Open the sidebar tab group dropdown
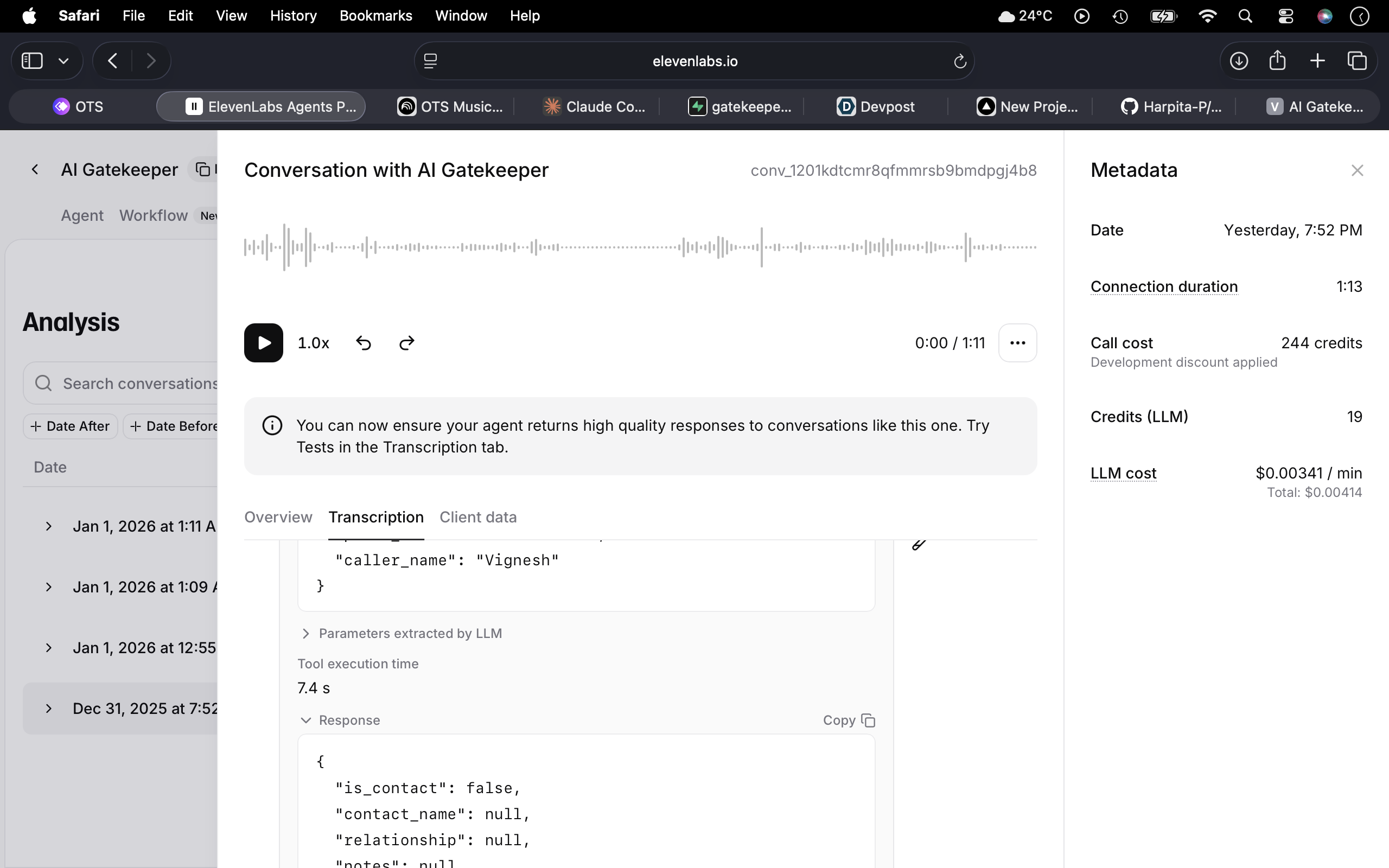This screenshot has height=868, width=1389. [63, 61]
